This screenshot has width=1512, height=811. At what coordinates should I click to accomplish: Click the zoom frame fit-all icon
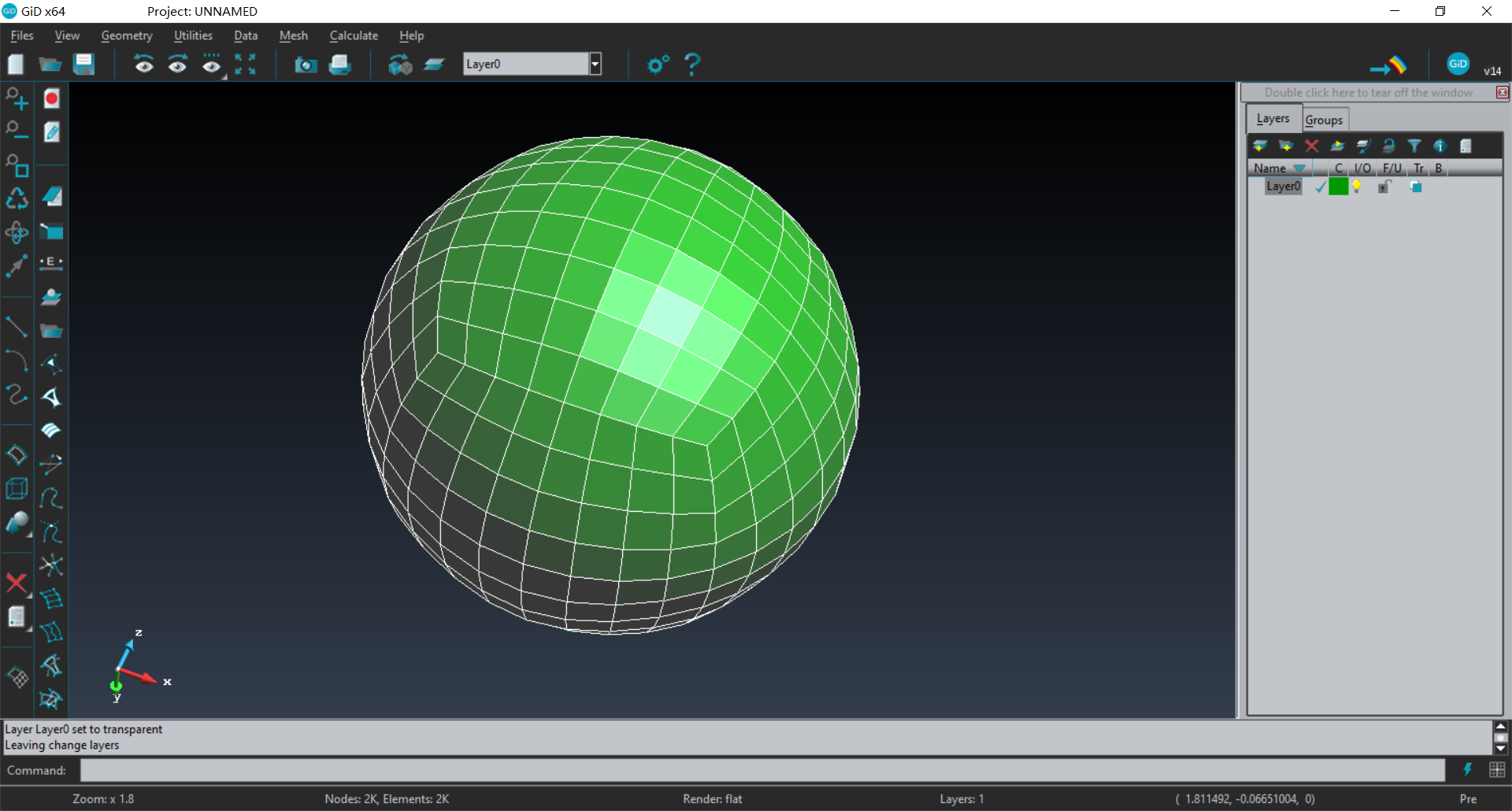pos(246,65)
